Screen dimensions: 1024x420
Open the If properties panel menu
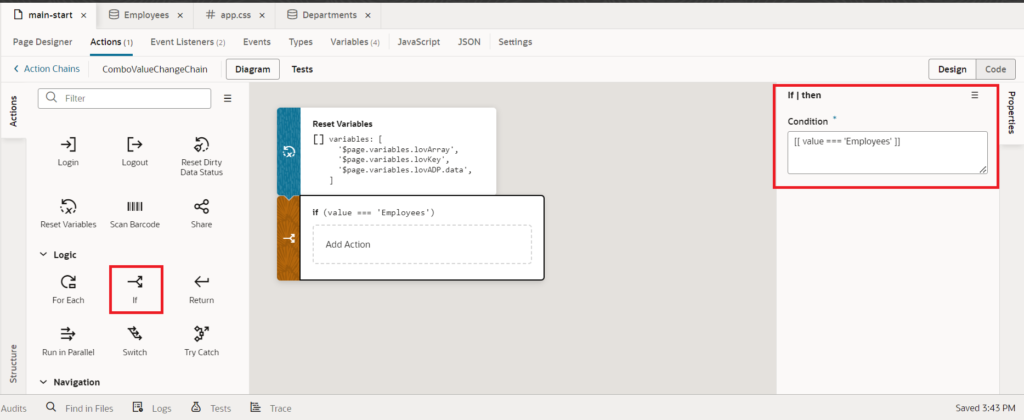pyautogui.click(x=974, y=95)
